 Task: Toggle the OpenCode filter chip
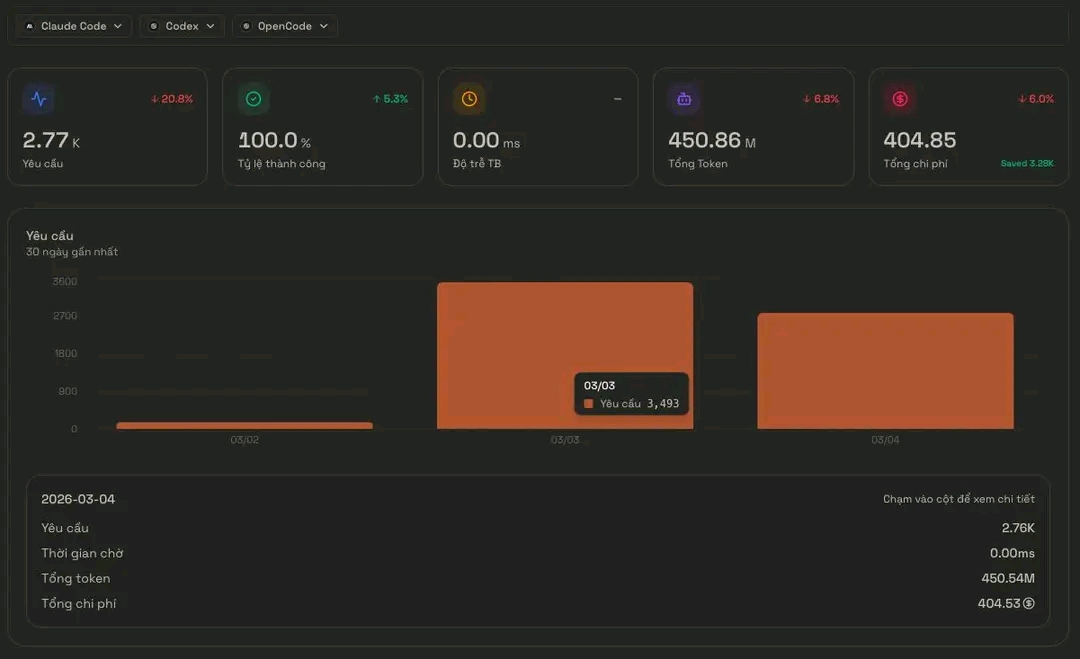[284, 26]
